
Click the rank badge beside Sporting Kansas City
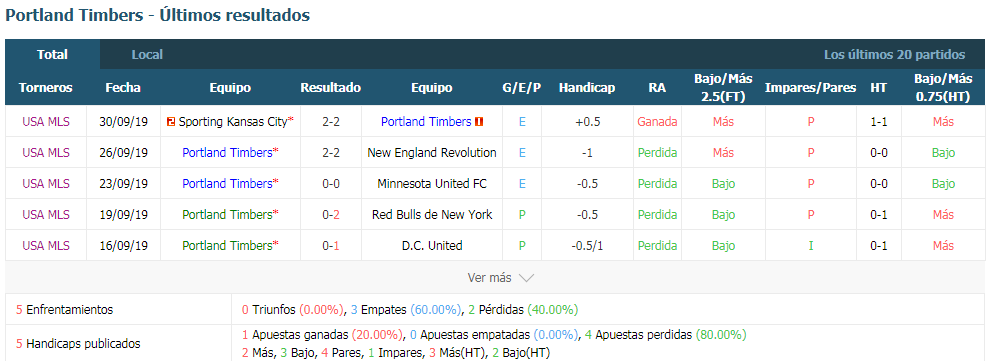click(171, 122)
